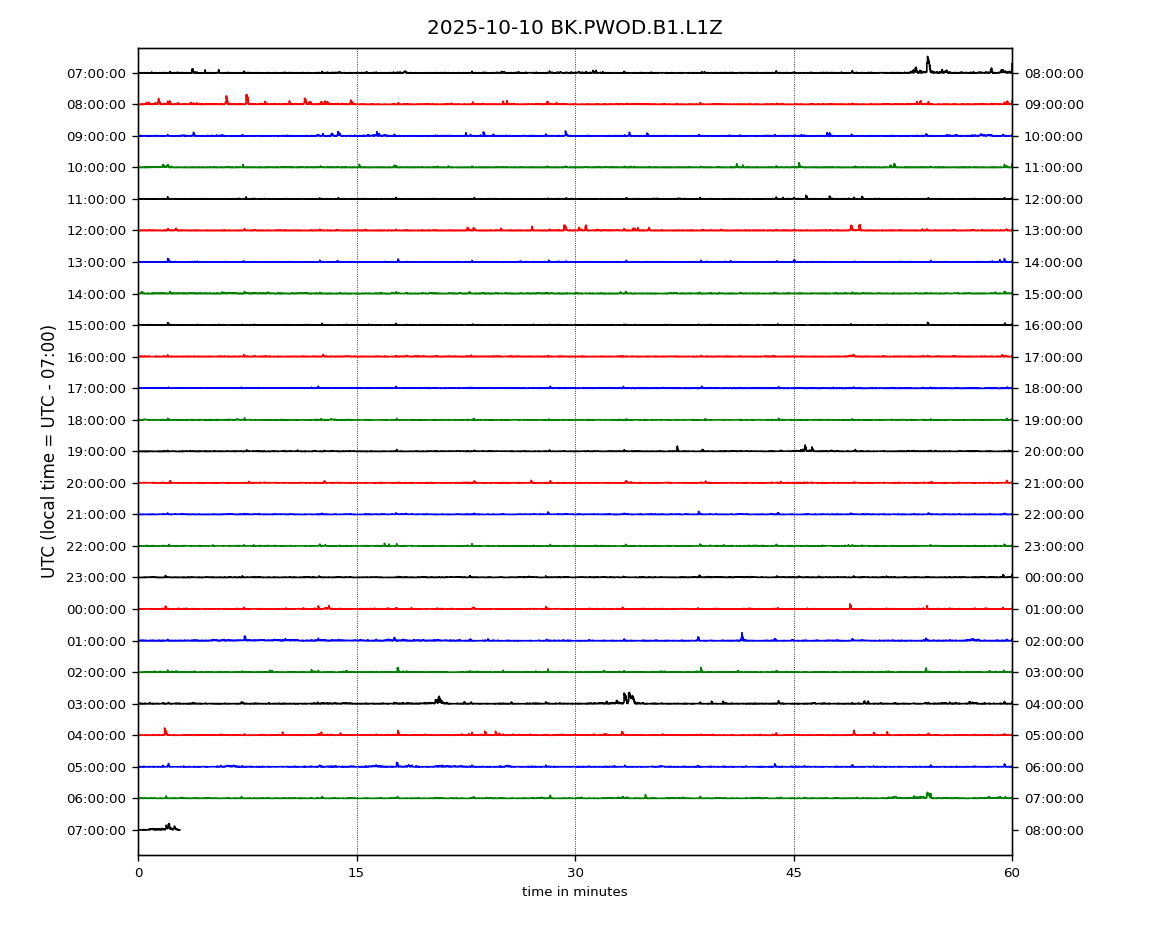Click the green bump near minute 54 on 06:00 trace
The image size is (1150, 950).
(928, 795)
